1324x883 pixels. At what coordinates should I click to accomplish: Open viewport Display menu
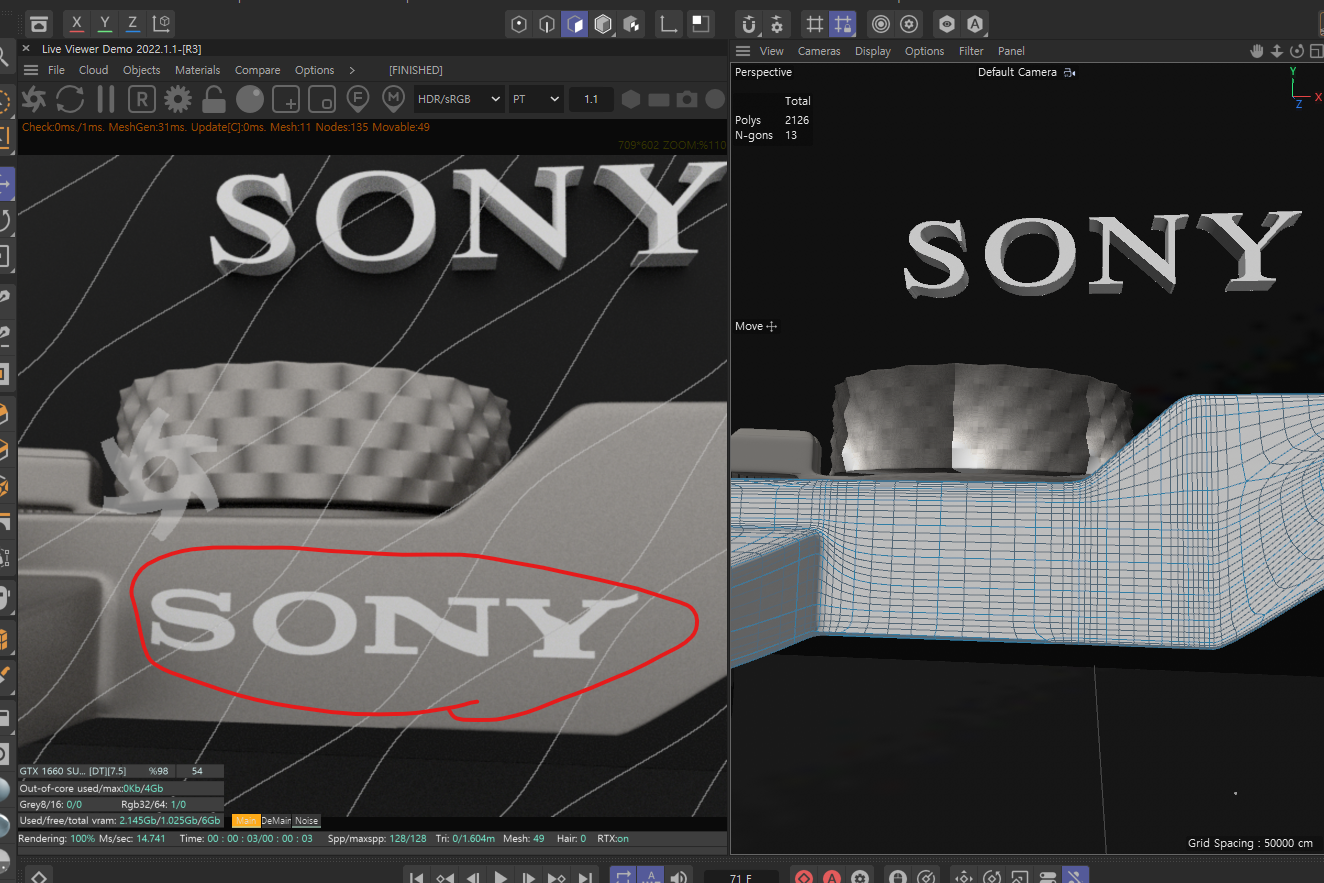(x=872, y=51)
